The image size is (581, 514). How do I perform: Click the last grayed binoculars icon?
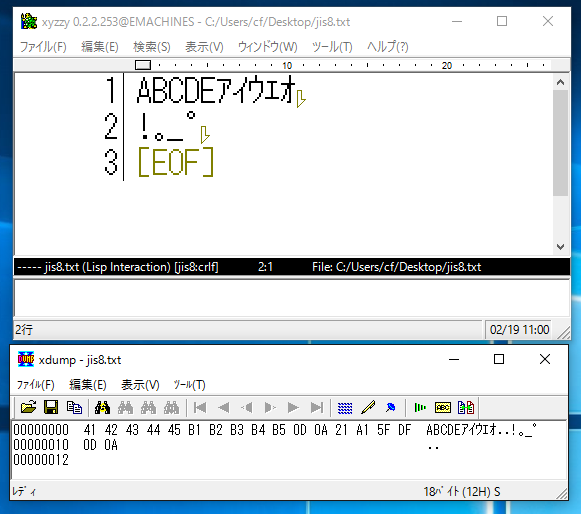(171, 407)
